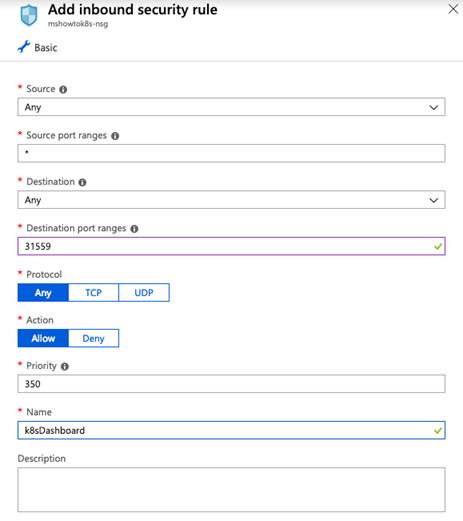Select UDP protocol
The width and height of the screenshot is (463, 521).
click(144, 293)
